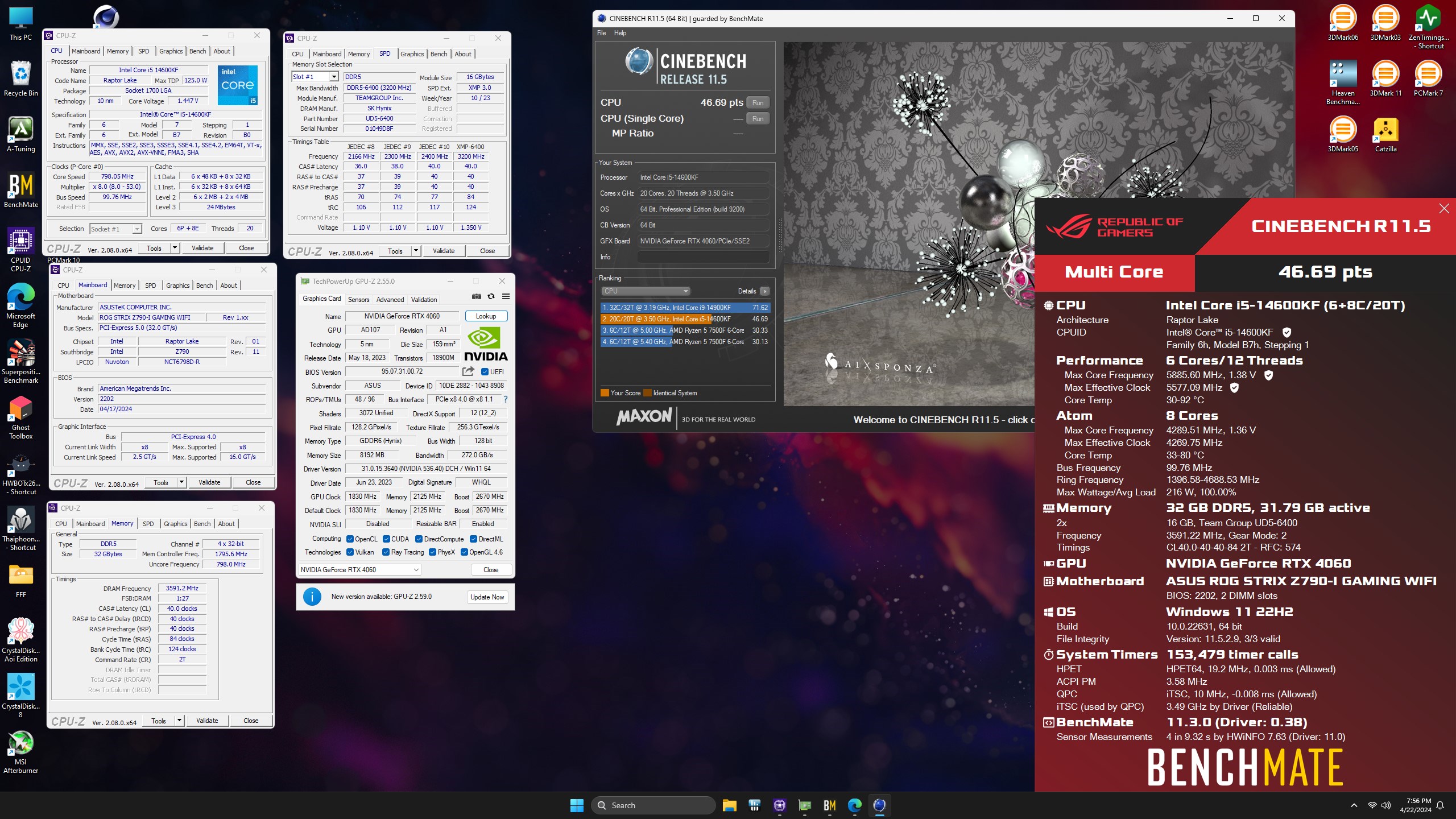This screenshot has height=819, width=1456.
Task: Open the 3DMark03 desktop shortcut
Action: point(1385,23)
